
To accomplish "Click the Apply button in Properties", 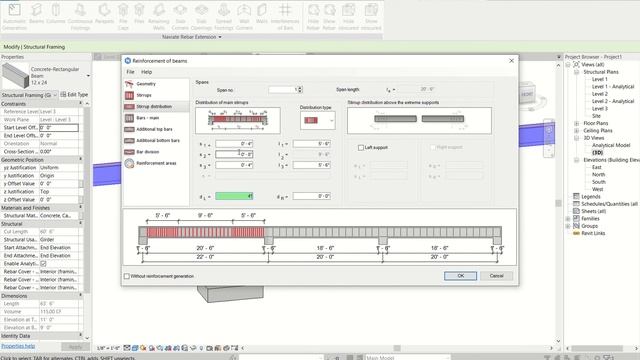I will [x=75, y=347].
